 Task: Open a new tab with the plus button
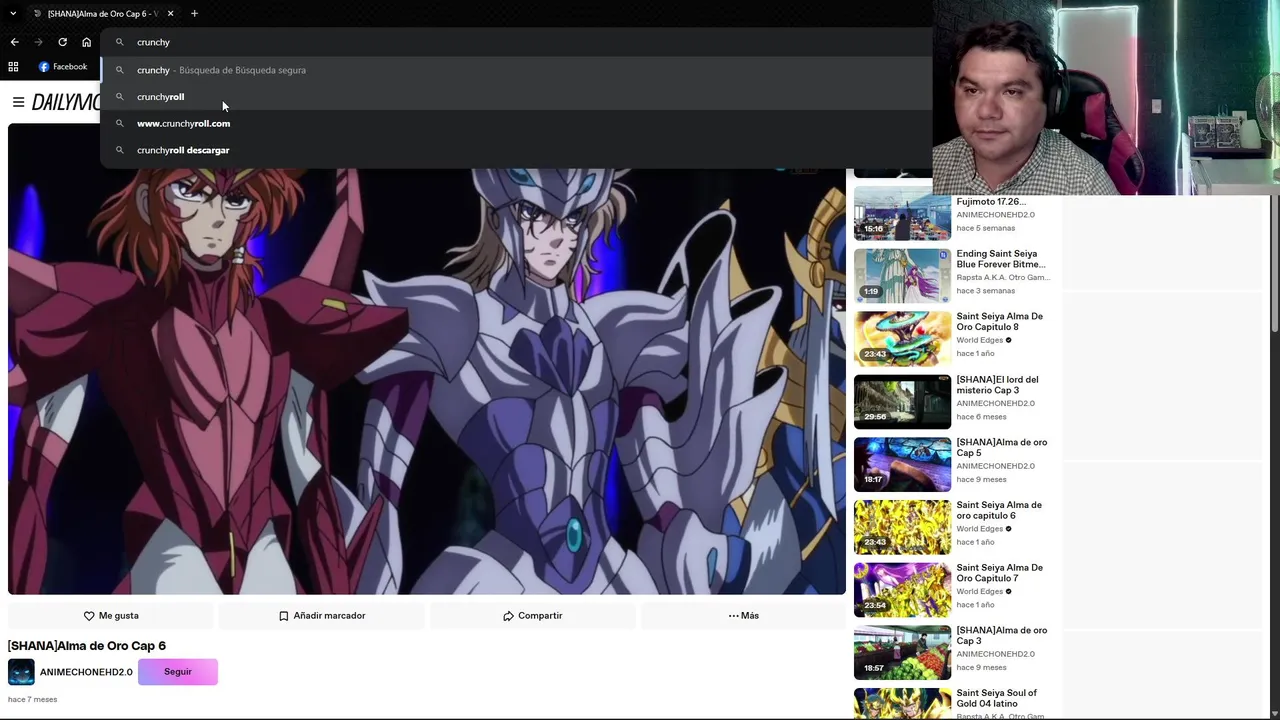pos(194,13)
